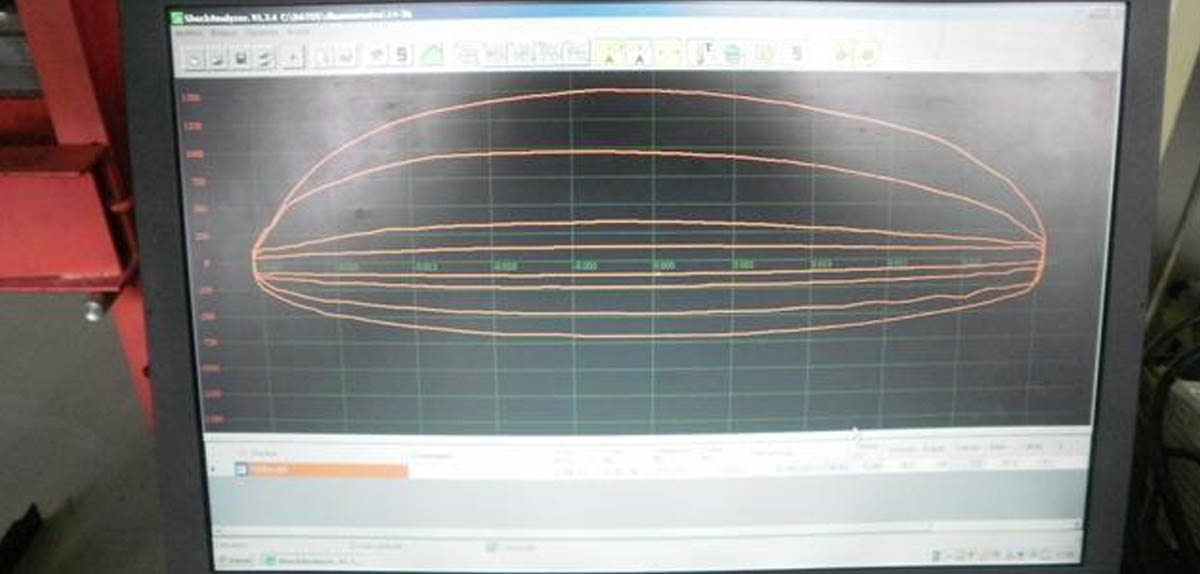Click the 5 icon beside the green graph
Screen dimensions: 1200x574
coord(402,55)
